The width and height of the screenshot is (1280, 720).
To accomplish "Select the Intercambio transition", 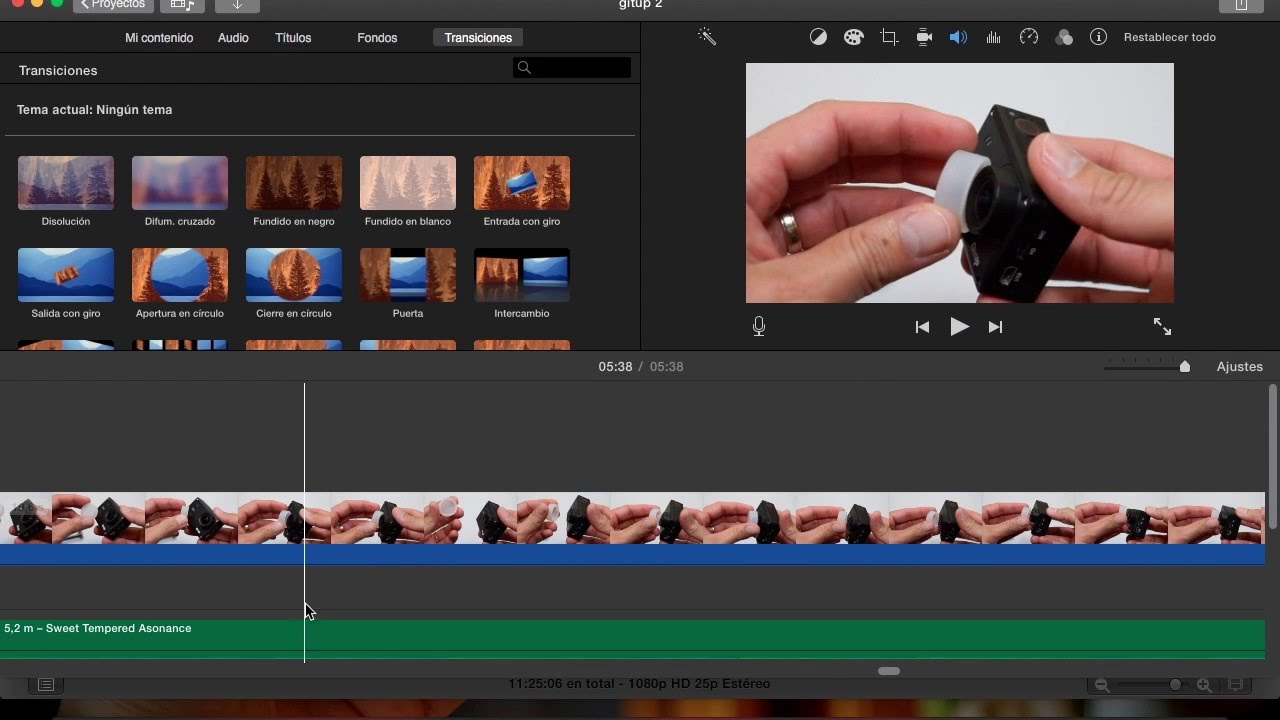I will tap(522, 275).
